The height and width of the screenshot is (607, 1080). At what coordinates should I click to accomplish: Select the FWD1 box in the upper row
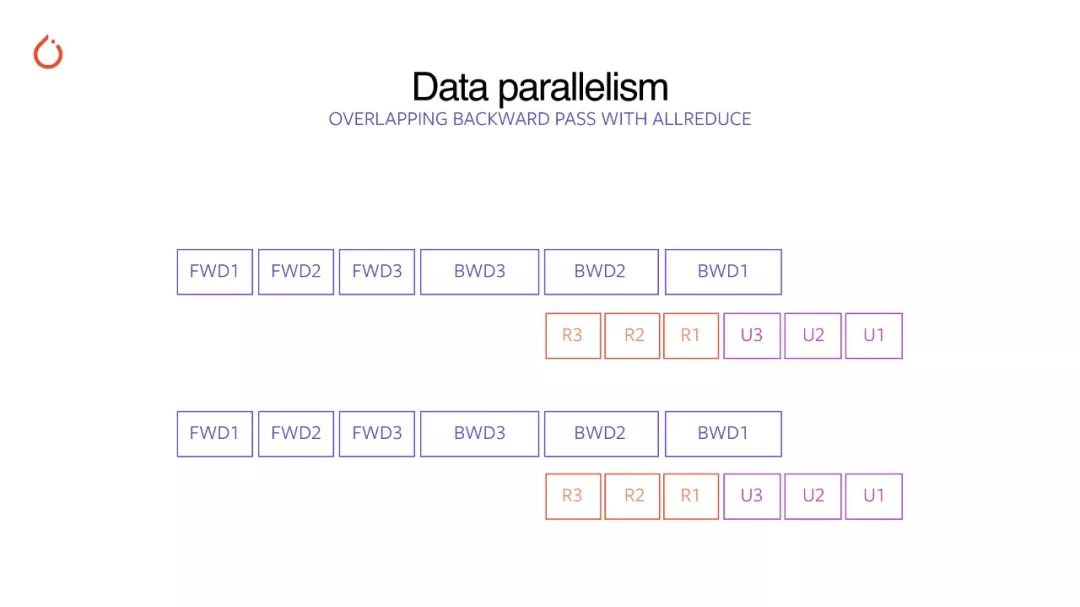coord(215,272)
